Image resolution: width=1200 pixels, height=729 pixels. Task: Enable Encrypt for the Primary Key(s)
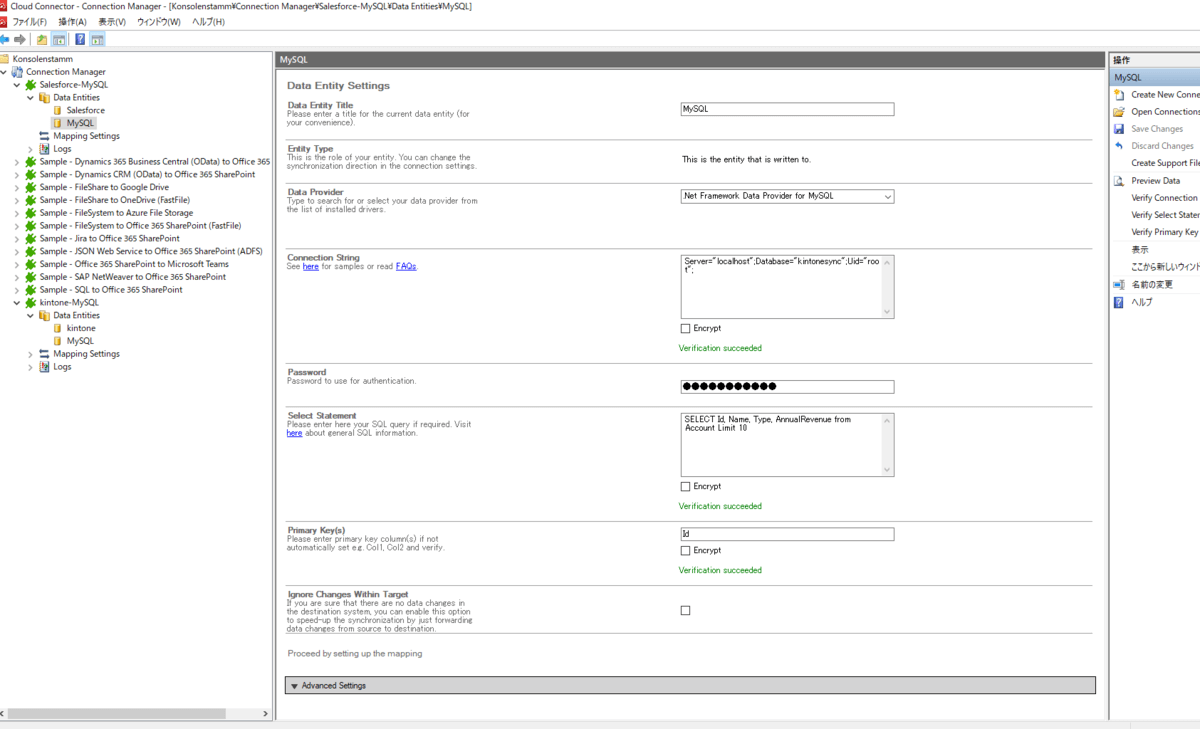click(x=685, y=551)
